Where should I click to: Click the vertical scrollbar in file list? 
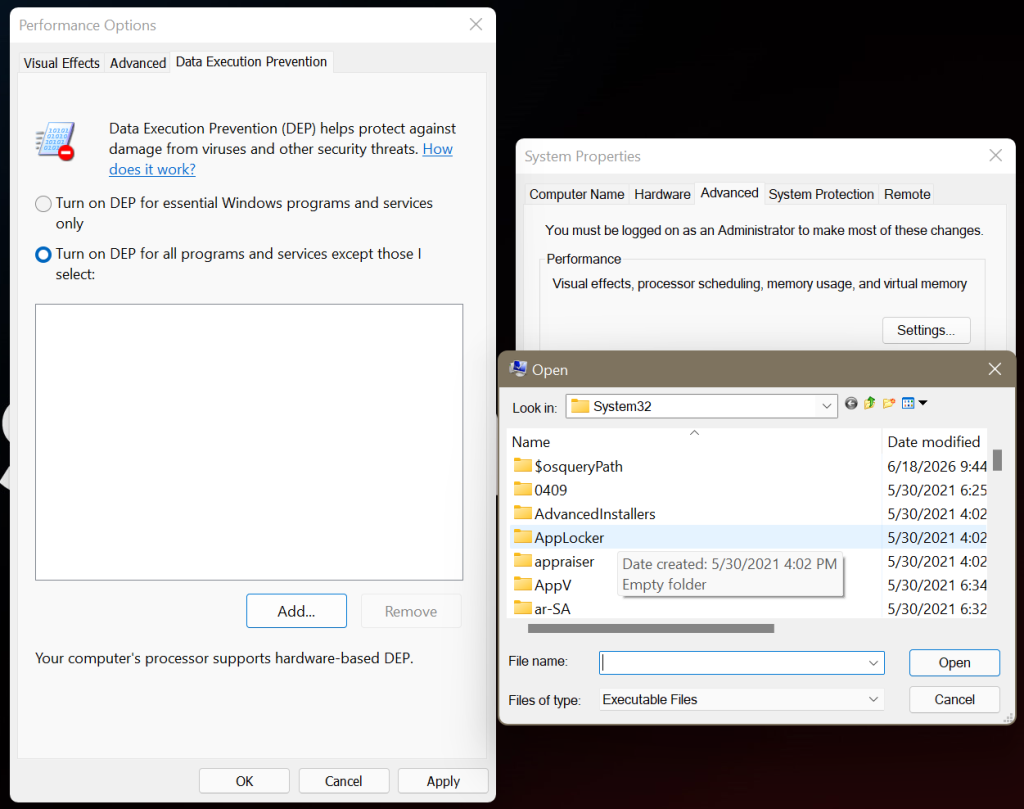pyautogui.click(x=997, y=460)
